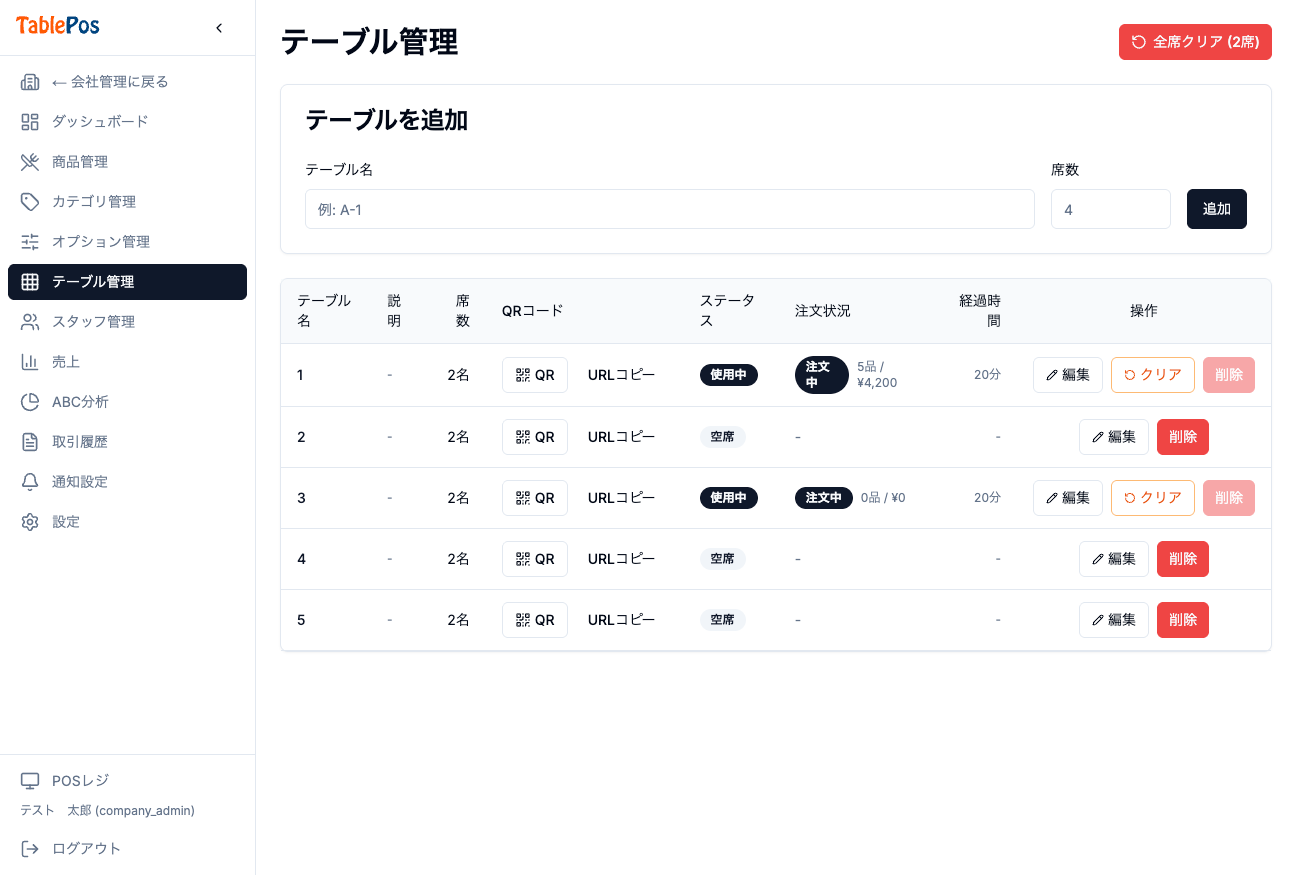Show QR code for table 2
Screen dimensions: 1296x875
(x=535, y=437)
